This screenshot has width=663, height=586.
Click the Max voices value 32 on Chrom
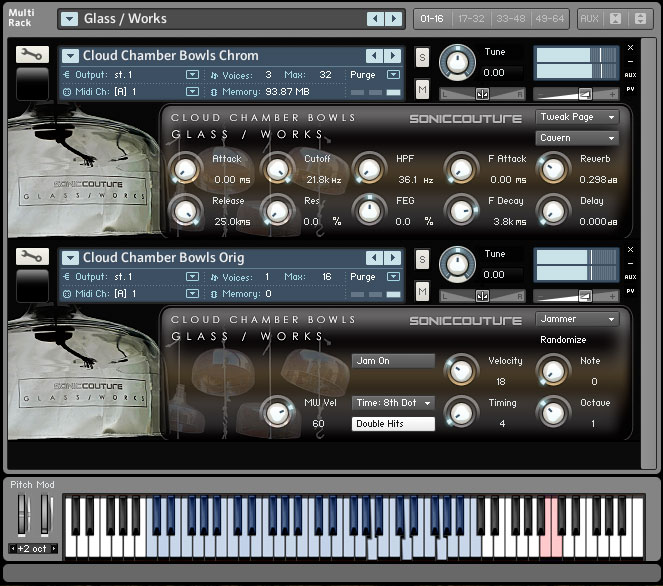325,75
